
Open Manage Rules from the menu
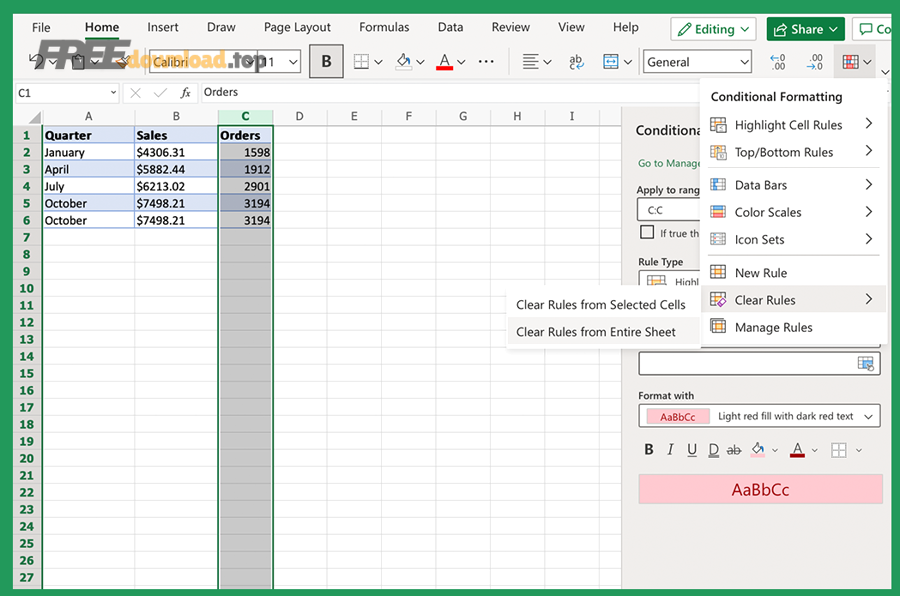(793, 327)
